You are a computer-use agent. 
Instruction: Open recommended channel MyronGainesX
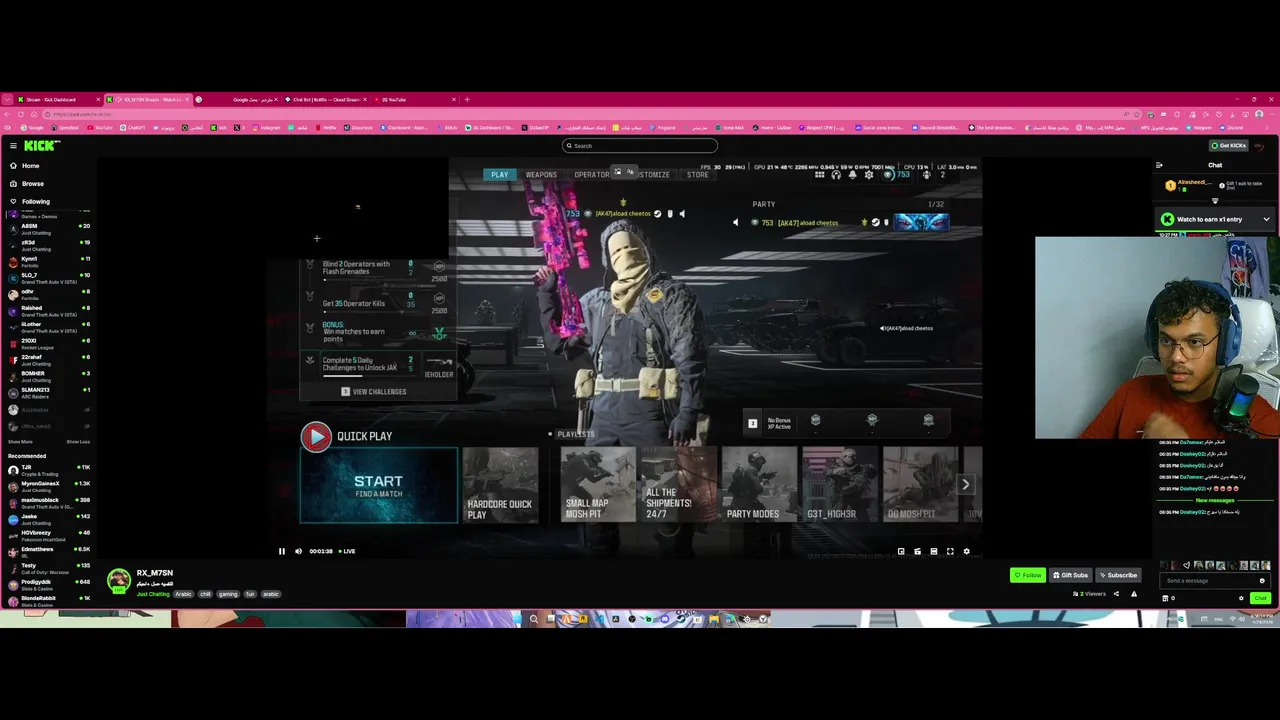49,486
